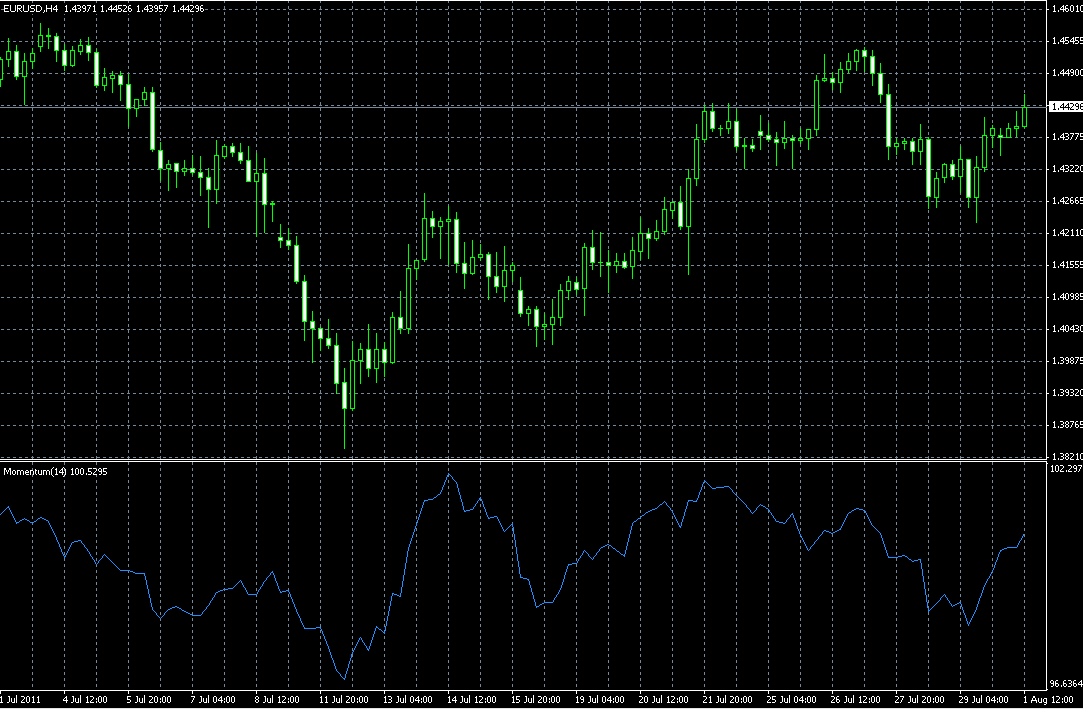Click the 1.43220 price axis label
Image resolution: width=1083 pixels, height=709 pixels.
tap(1066, 168)
